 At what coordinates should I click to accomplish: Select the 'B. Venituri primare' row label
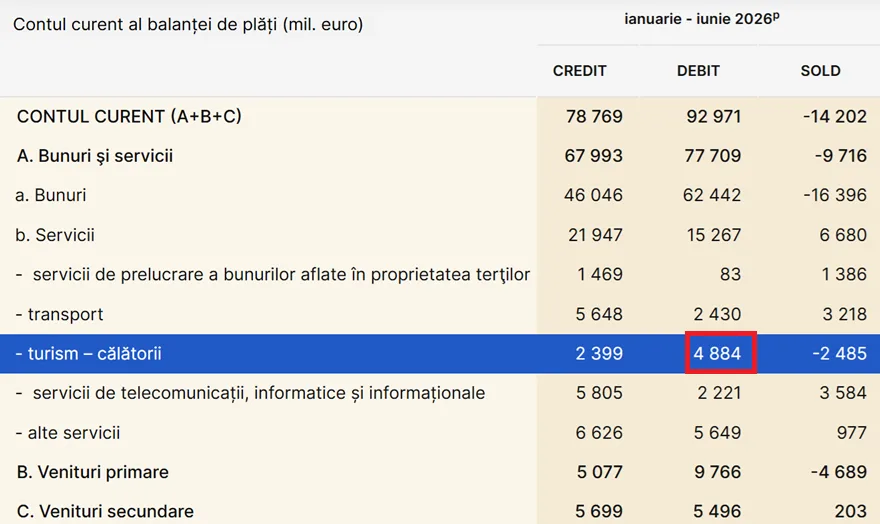pyautogui.click(x=93, y=472)
